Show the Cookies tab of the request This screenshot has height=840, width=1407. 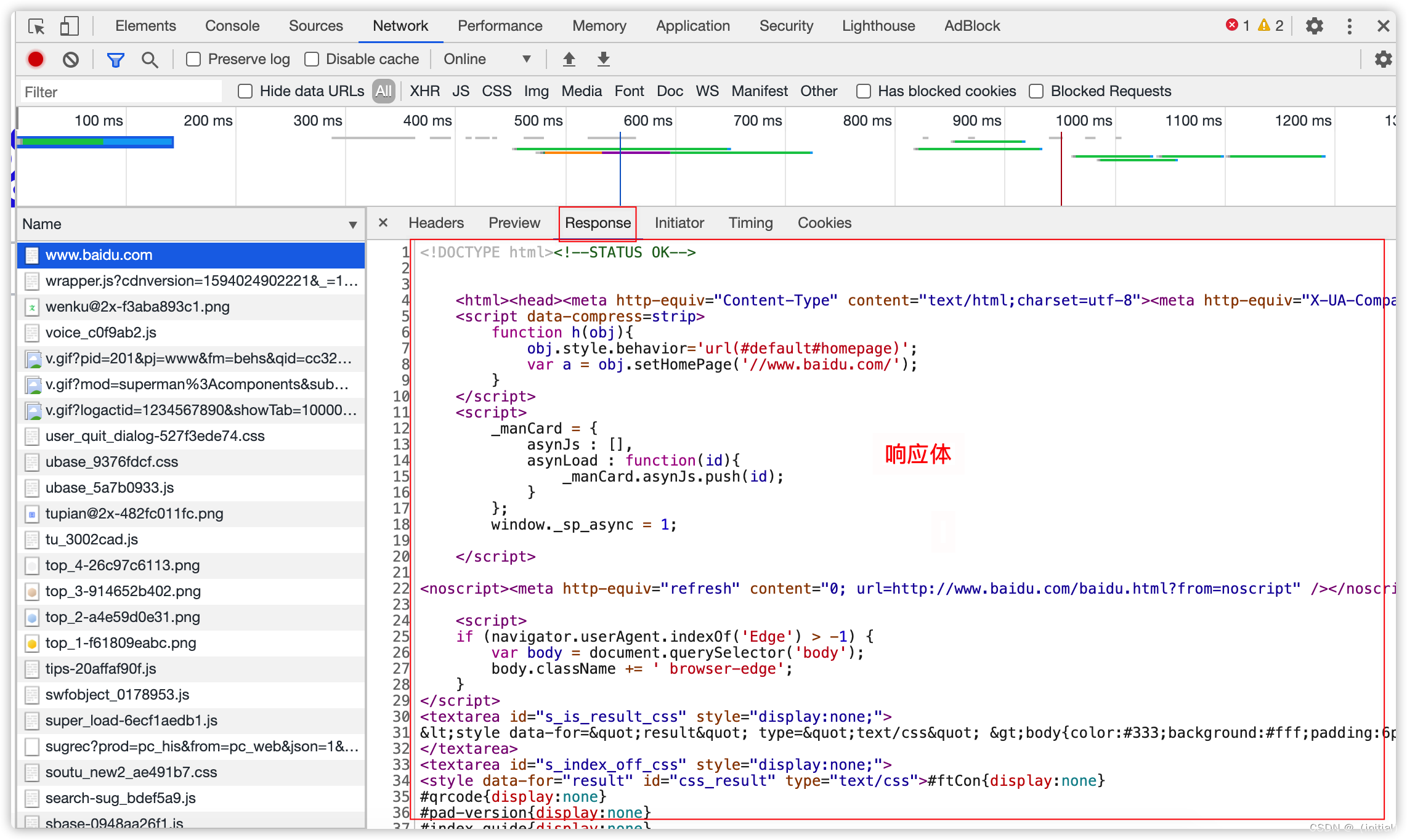pyautogui.click(x=825, y=223)
